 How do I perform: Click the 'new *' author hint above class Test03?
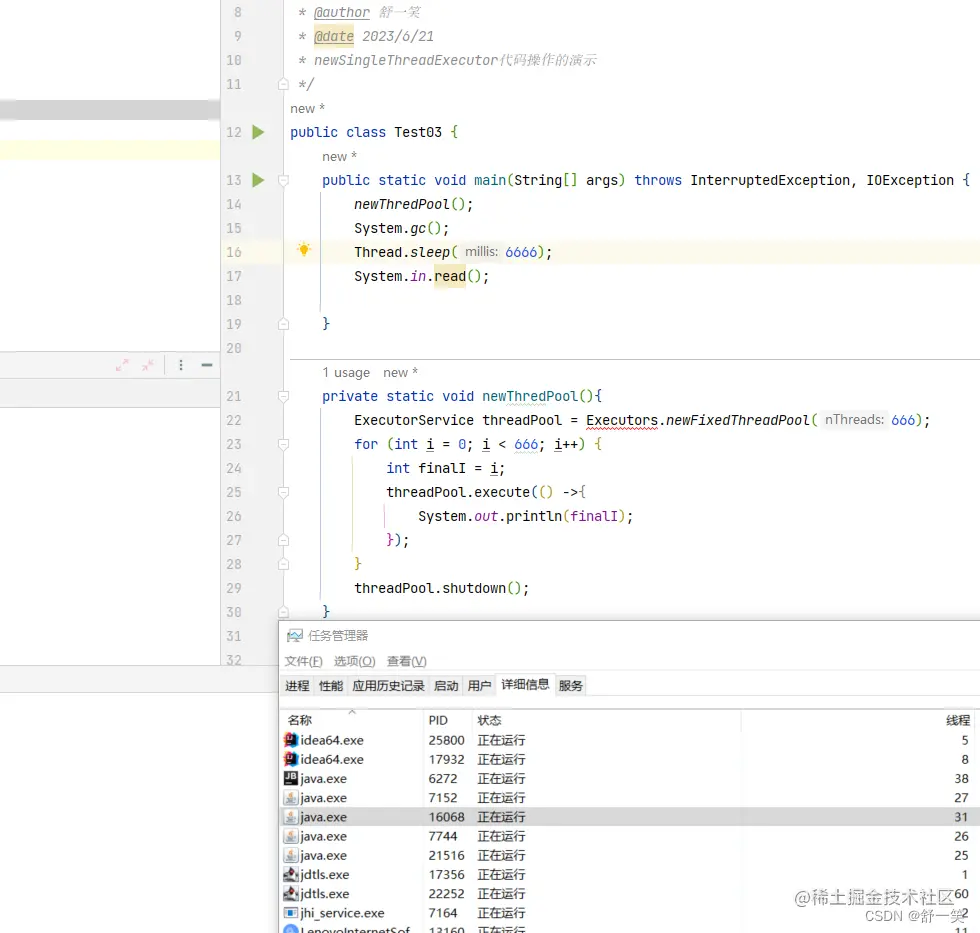point(308,109)
